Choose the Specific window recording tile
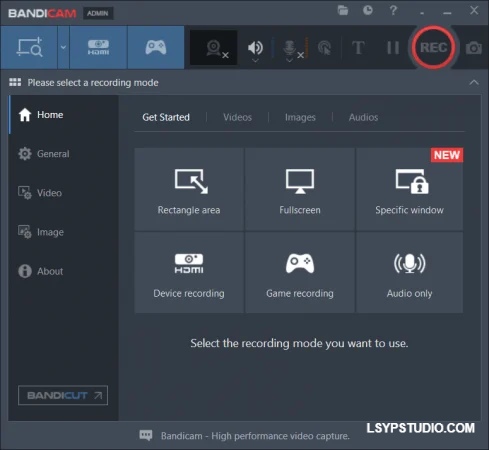Viewport: 489px width, 450px height. pyautogui.click(x=409, y=189)
